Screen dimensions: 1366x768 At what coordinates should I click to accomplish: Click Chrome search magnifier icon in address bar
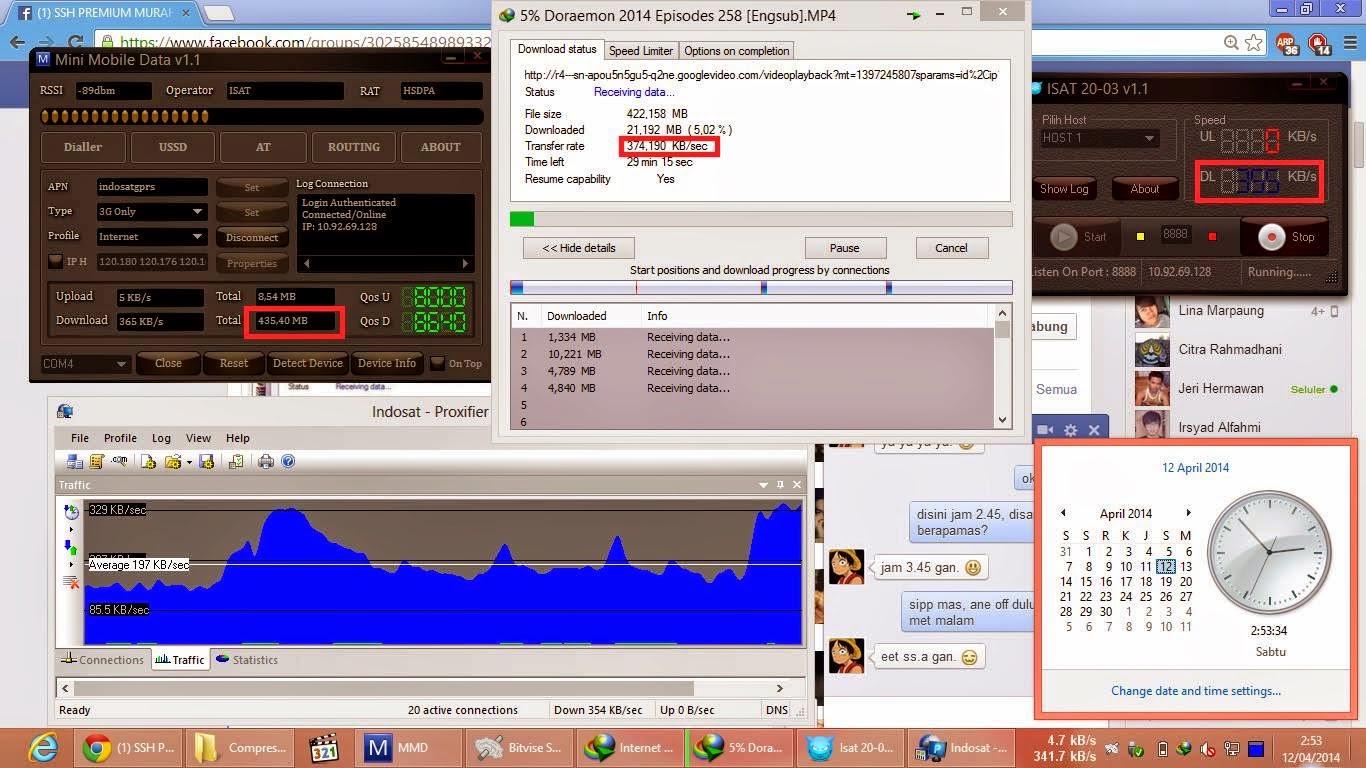coord(1231,43)
